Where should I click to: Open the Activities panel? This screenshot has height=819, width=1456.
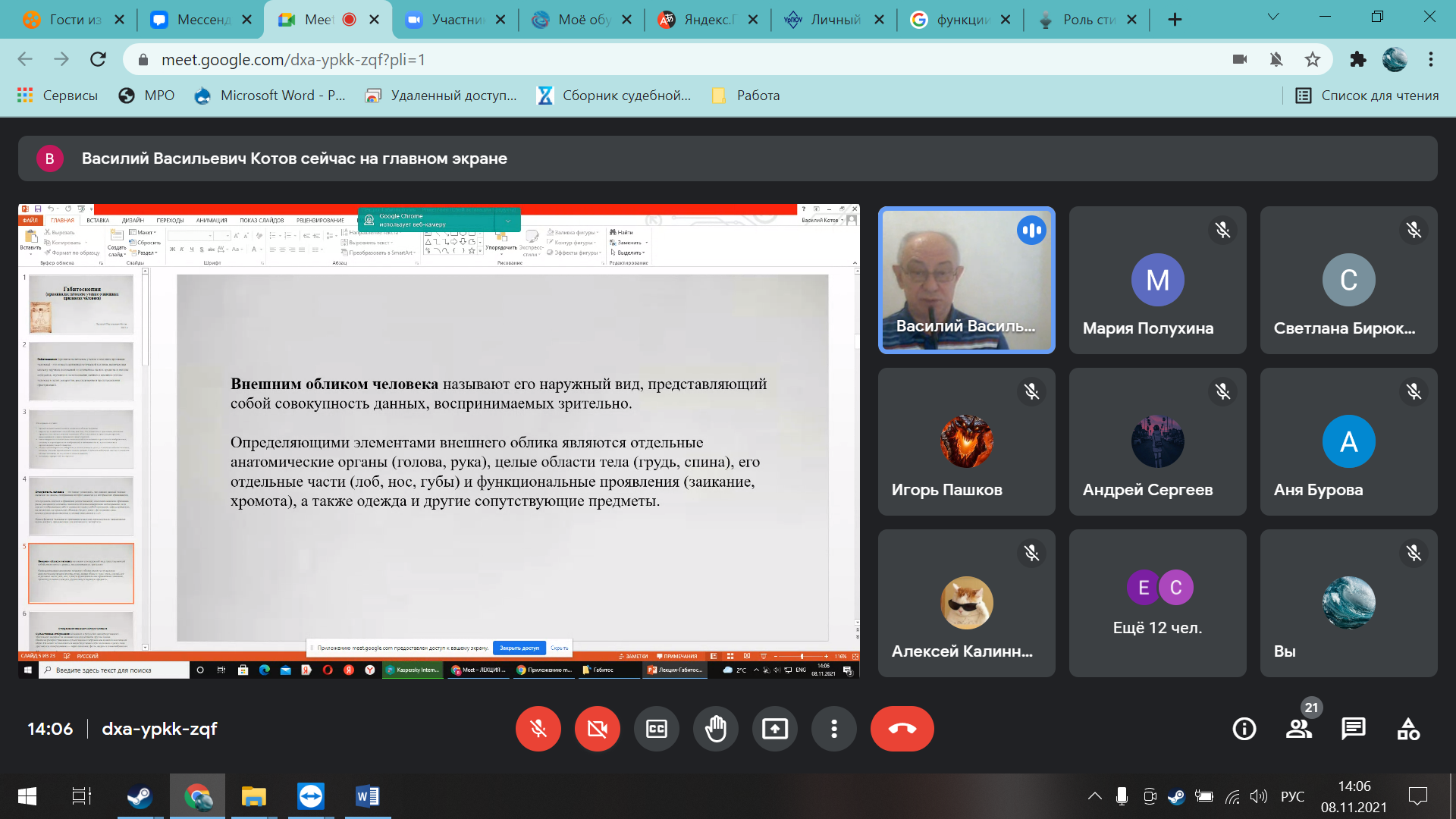[1408, 729]
